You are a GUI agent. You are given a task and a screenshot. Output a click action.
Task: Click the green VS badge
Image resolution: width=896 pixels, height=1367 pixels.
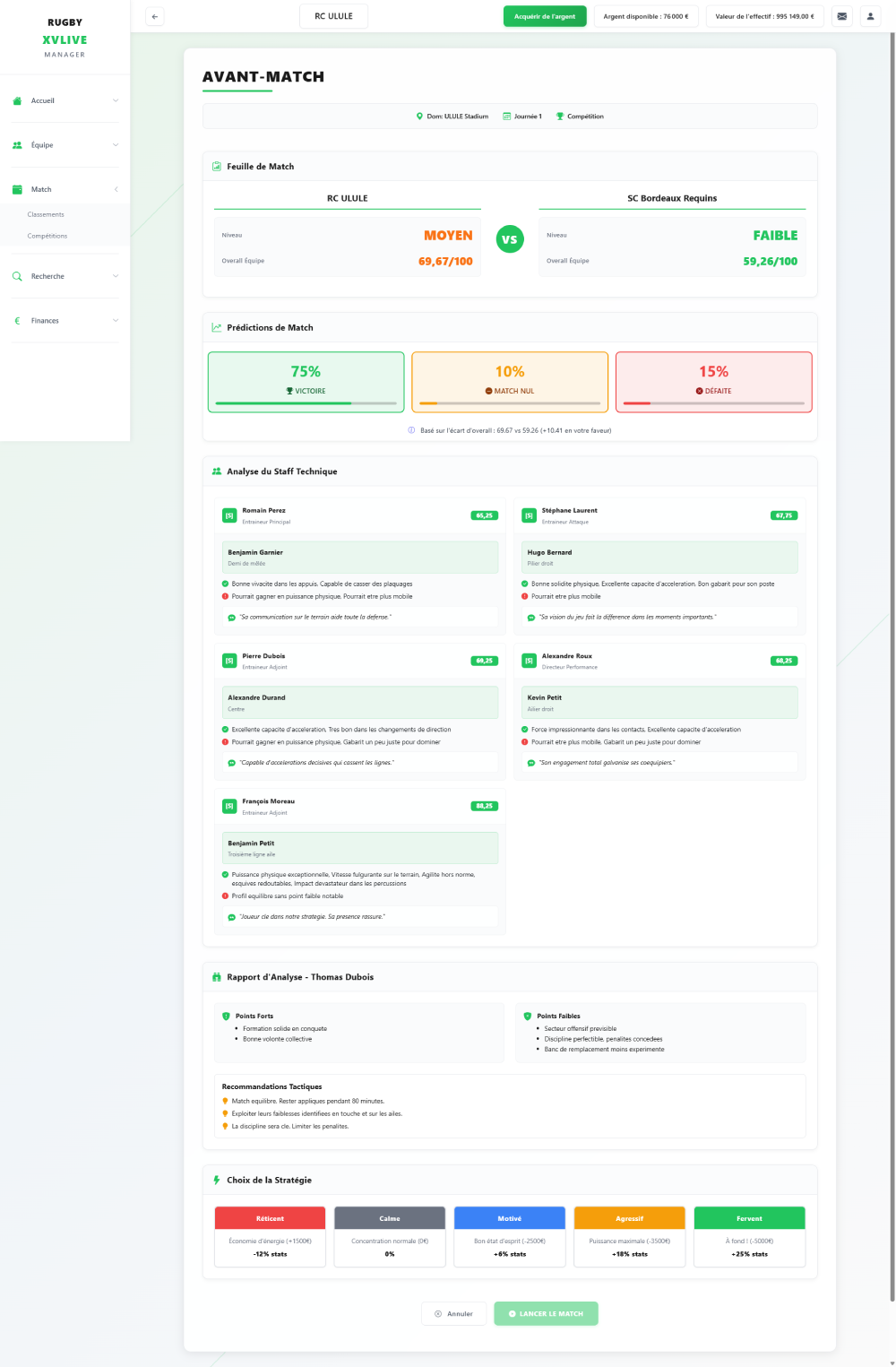[510, 239]
